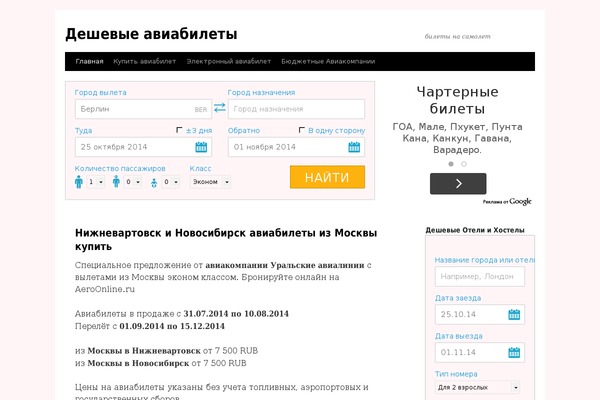Focus the Город назначения input field
The height and width of the screenshot is (400, 600).
tap(297, 109)
